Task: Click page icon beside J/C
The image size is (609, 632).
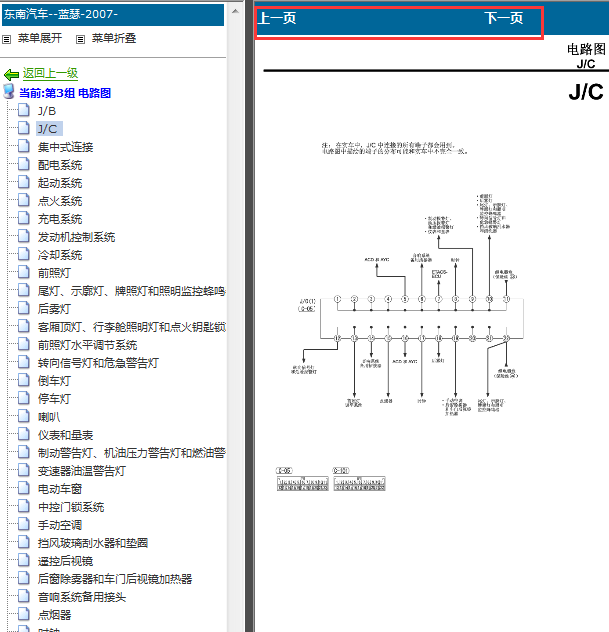Action: coord(24,128)
